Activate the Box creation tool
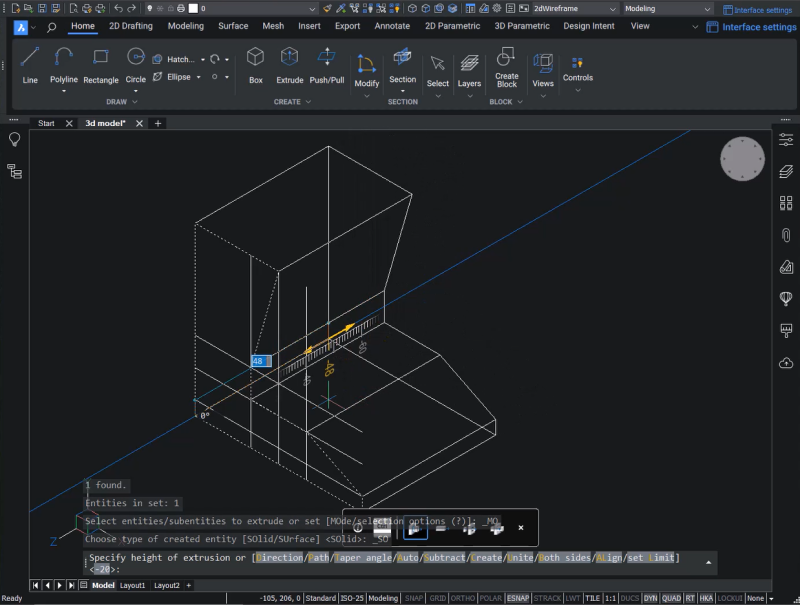Screen dimensions: 800x605 (255, 67)
